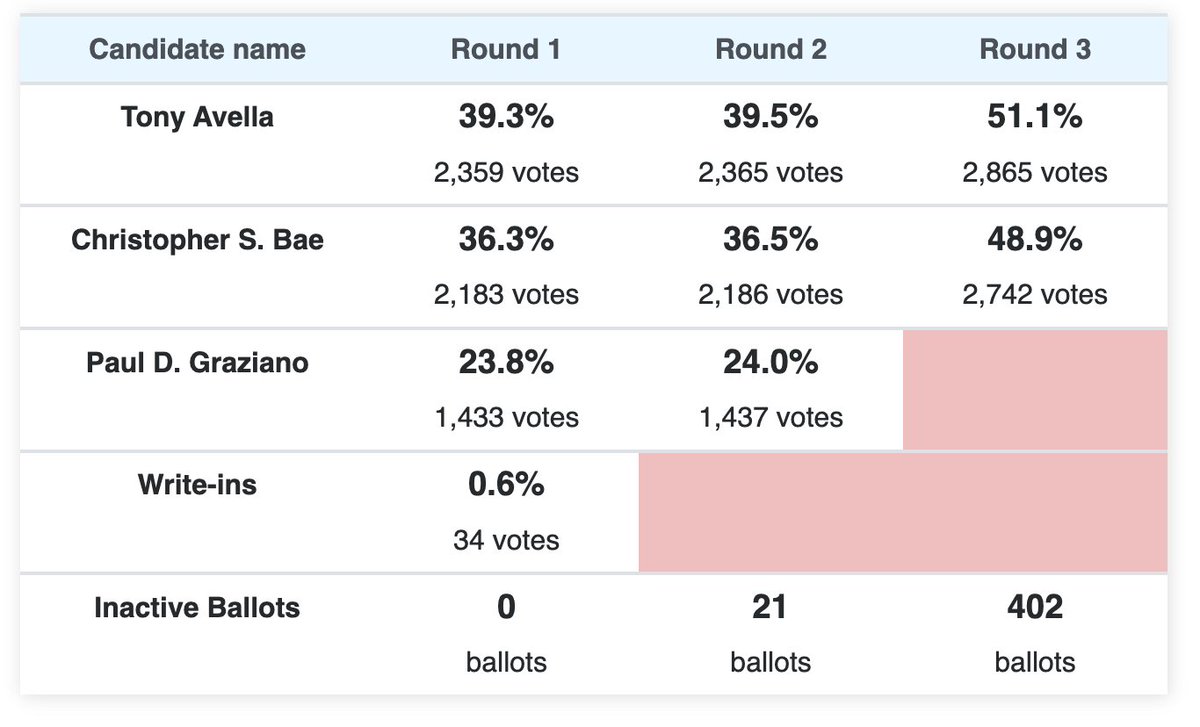Screen dimensions: 1200x727
Task: Click the Round 2 column header
Action: coord(770,50)
